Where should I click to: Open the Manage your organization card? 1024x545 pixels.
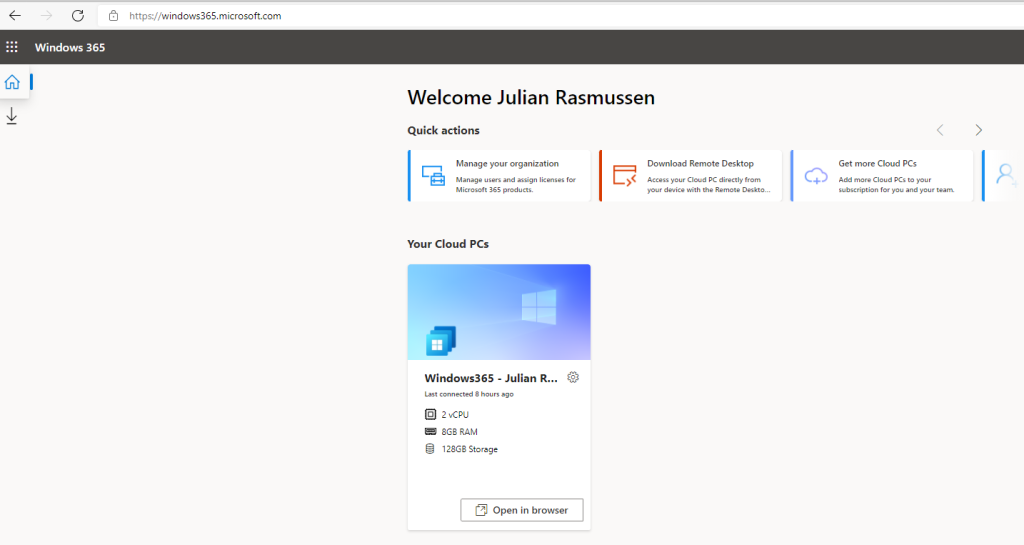click(500, 176)
